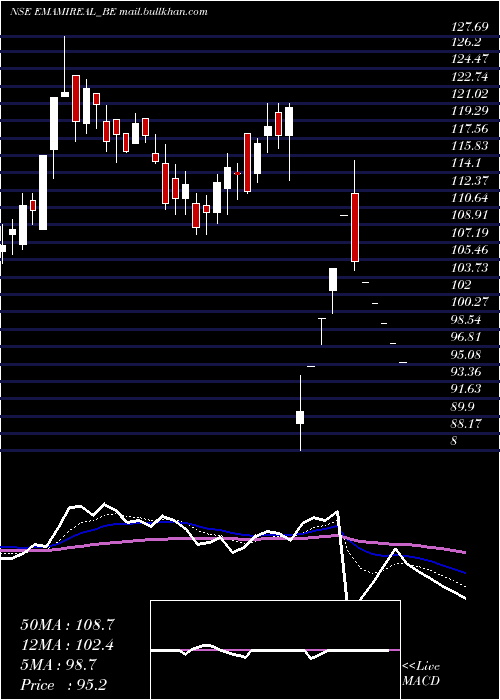Click the 5MA : 98.7 readout
The height and width of the screenshot is (700, 500).
pyautogui.click(x=58, y=665)
